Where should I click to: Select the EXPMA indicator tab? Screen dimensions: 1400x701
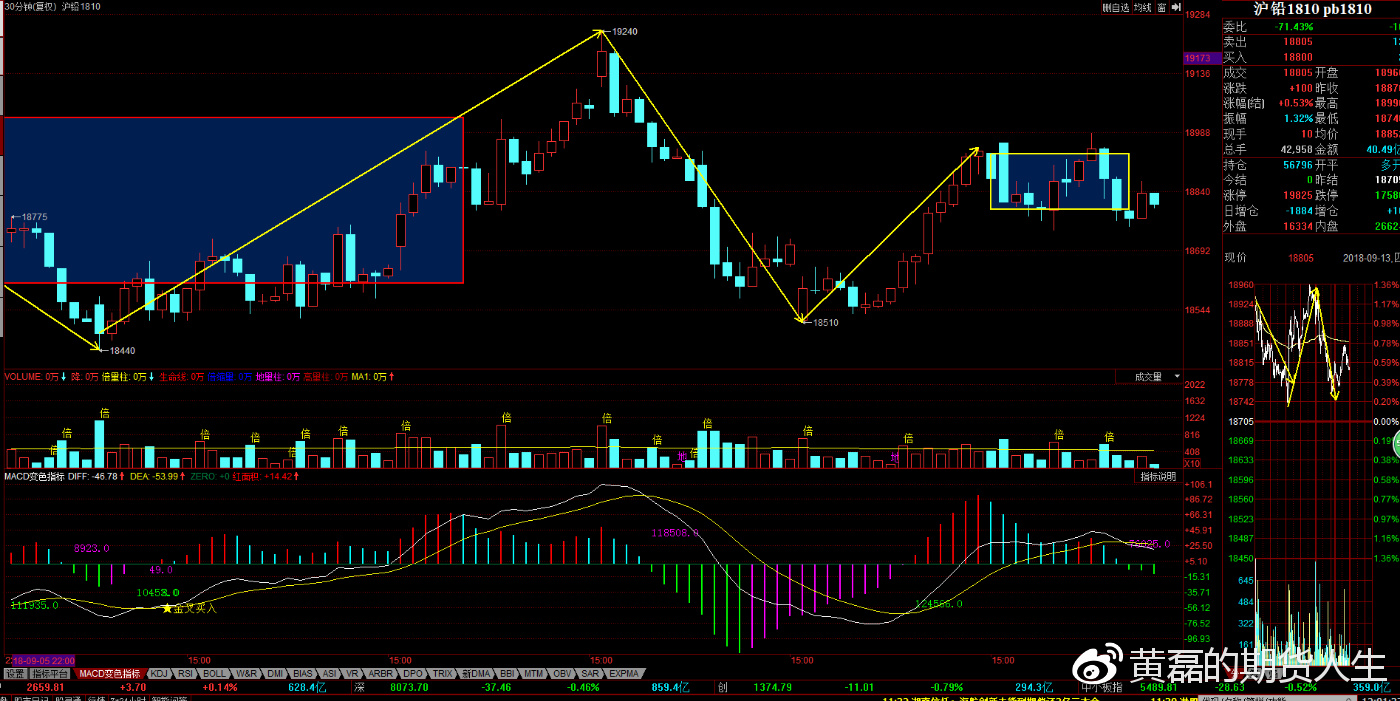624,674
